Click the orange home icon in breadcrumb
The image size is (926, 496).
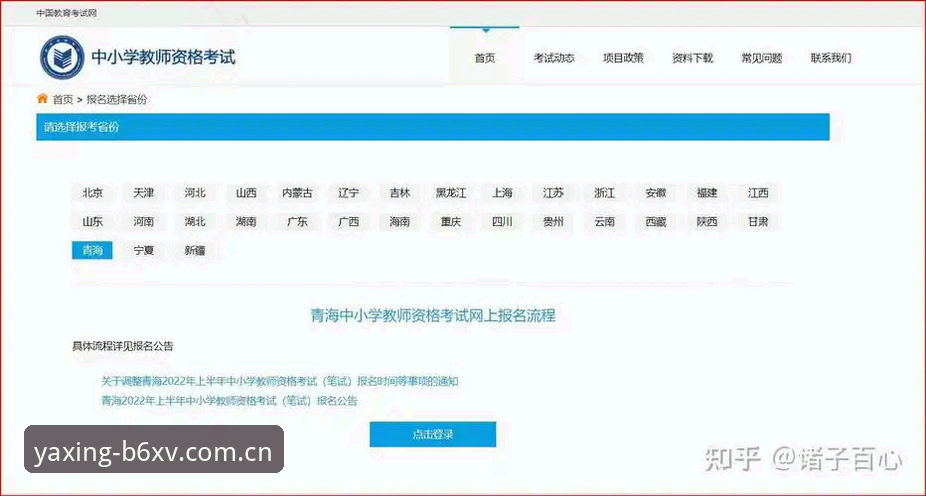pyautogui.click(x=42, y=99)
